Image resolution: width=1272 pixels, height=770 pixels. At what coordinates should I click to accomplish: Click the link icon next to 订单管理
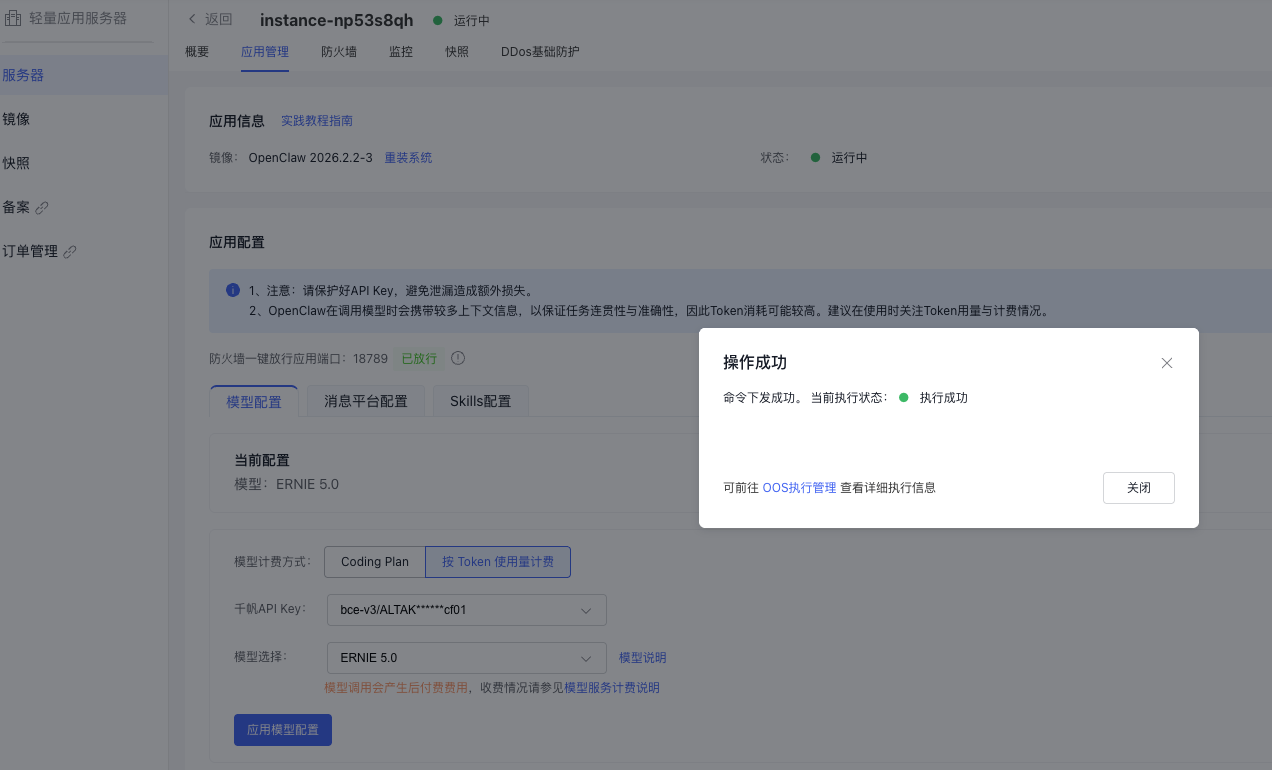70,252
